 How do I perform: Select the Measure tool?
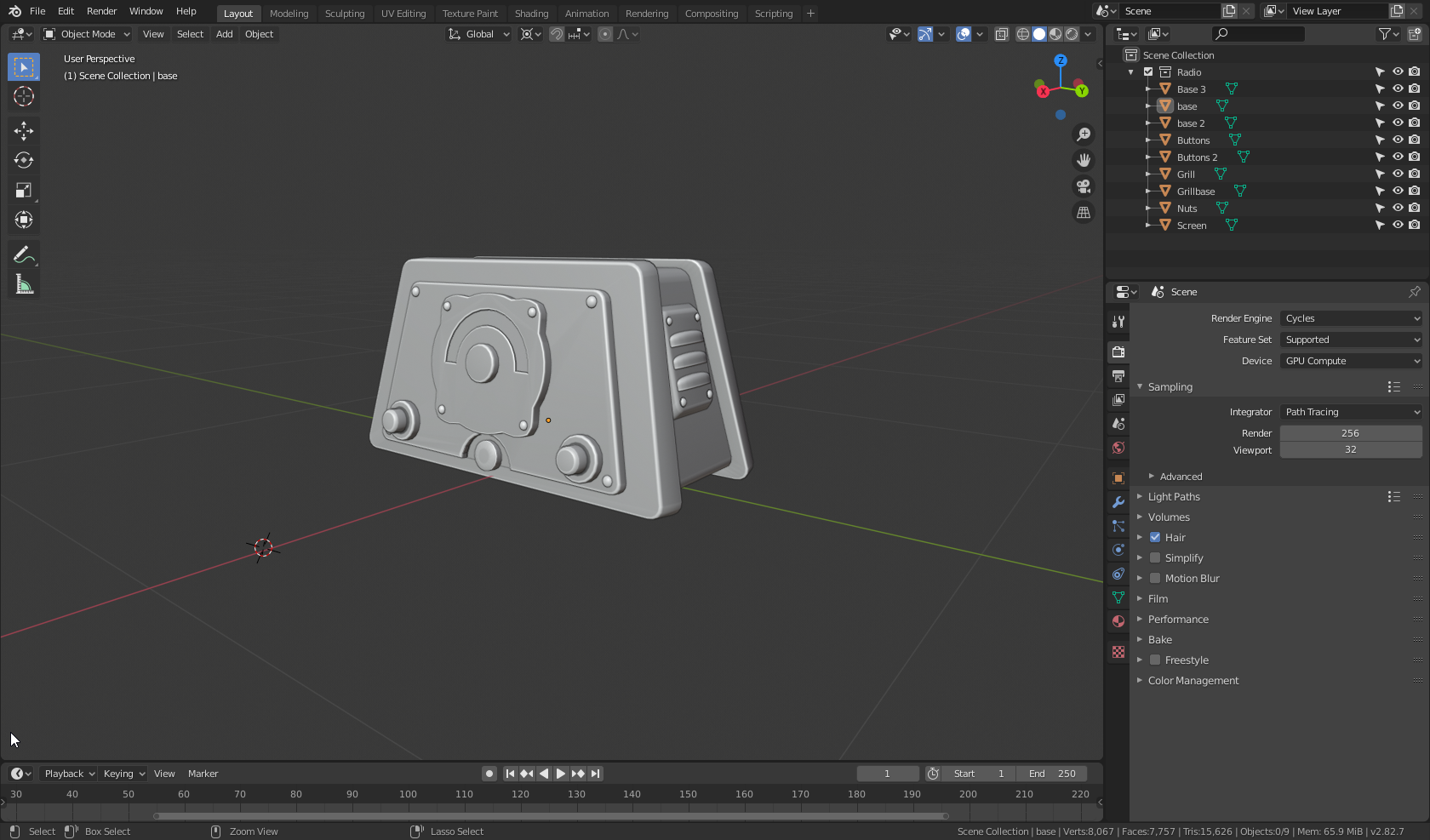click(24, 285)
